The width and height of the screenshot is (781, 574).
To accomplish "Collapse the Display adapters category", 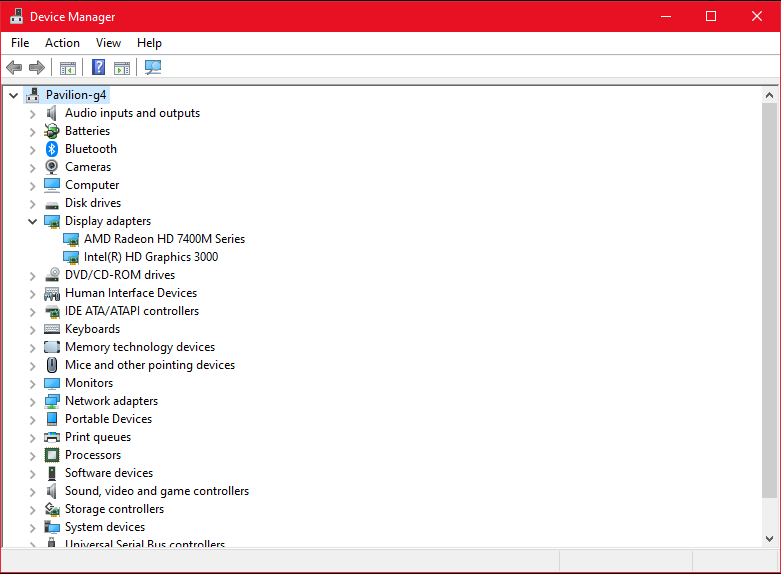I will pyautogui.click(x=32, y=221).
